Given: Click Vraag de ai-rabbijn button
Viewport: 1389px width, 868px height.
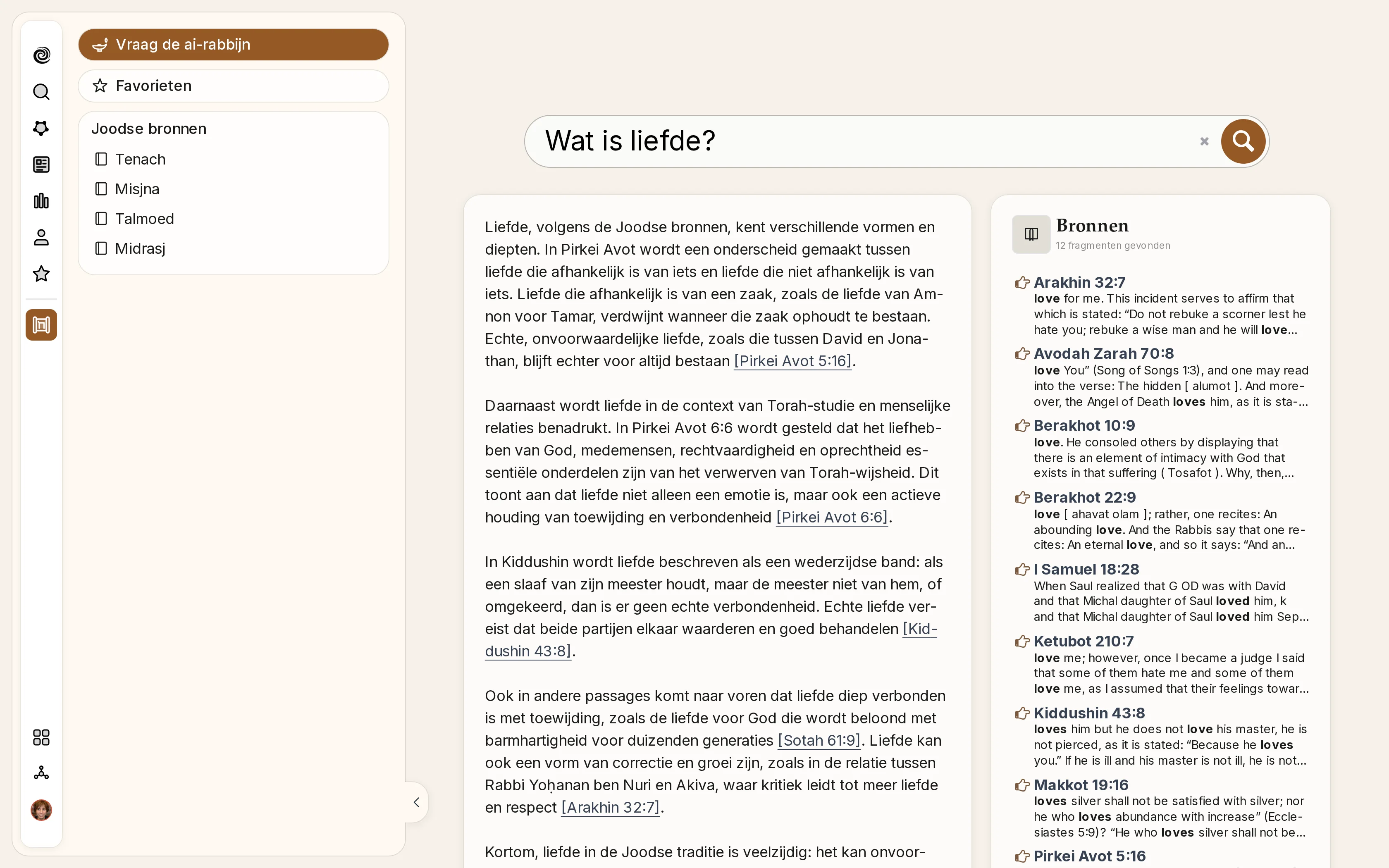Looking at the screenshot, I should [234, 45].
